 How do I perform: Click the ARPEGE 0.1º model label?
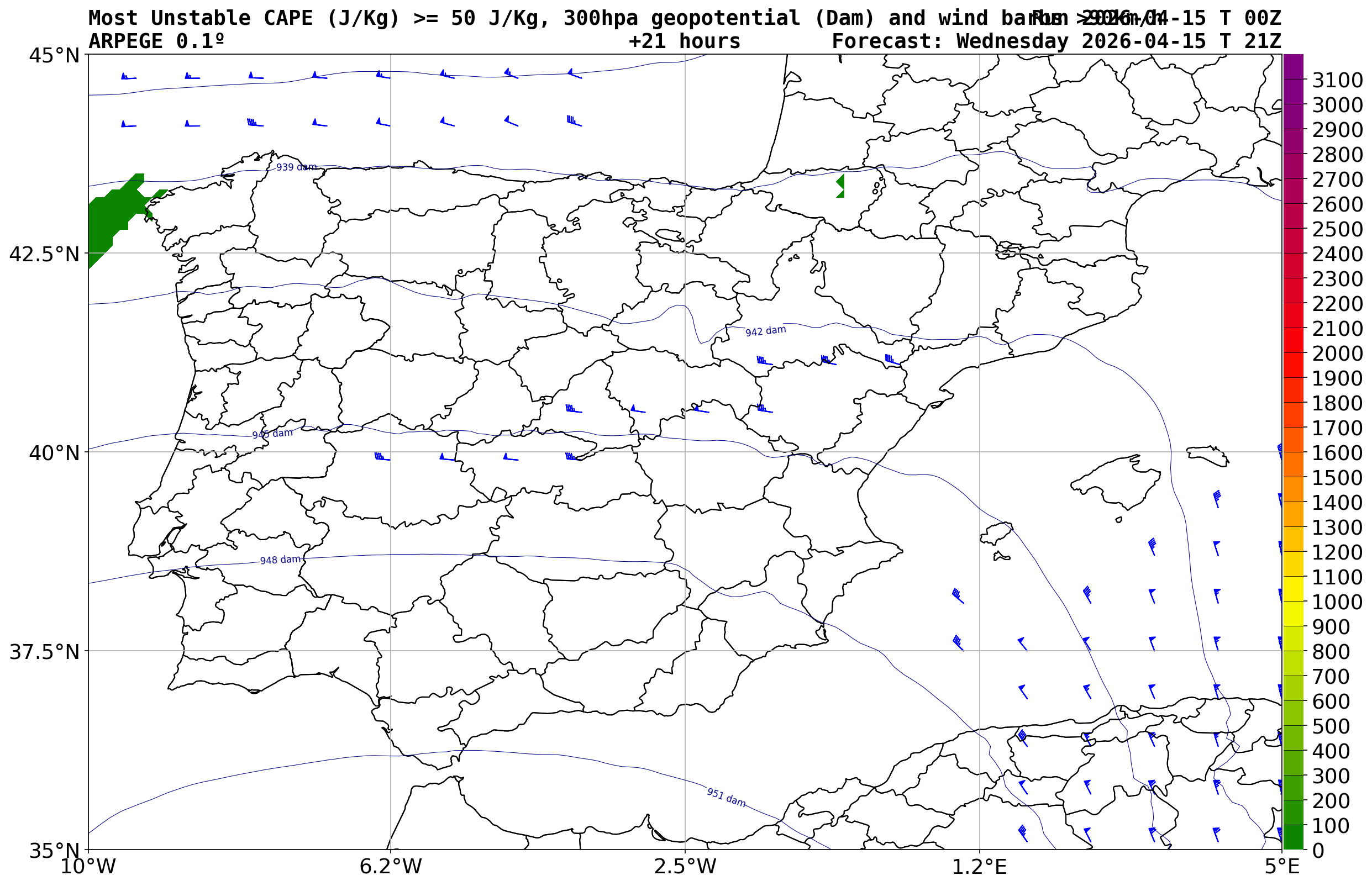coord(156,41)
